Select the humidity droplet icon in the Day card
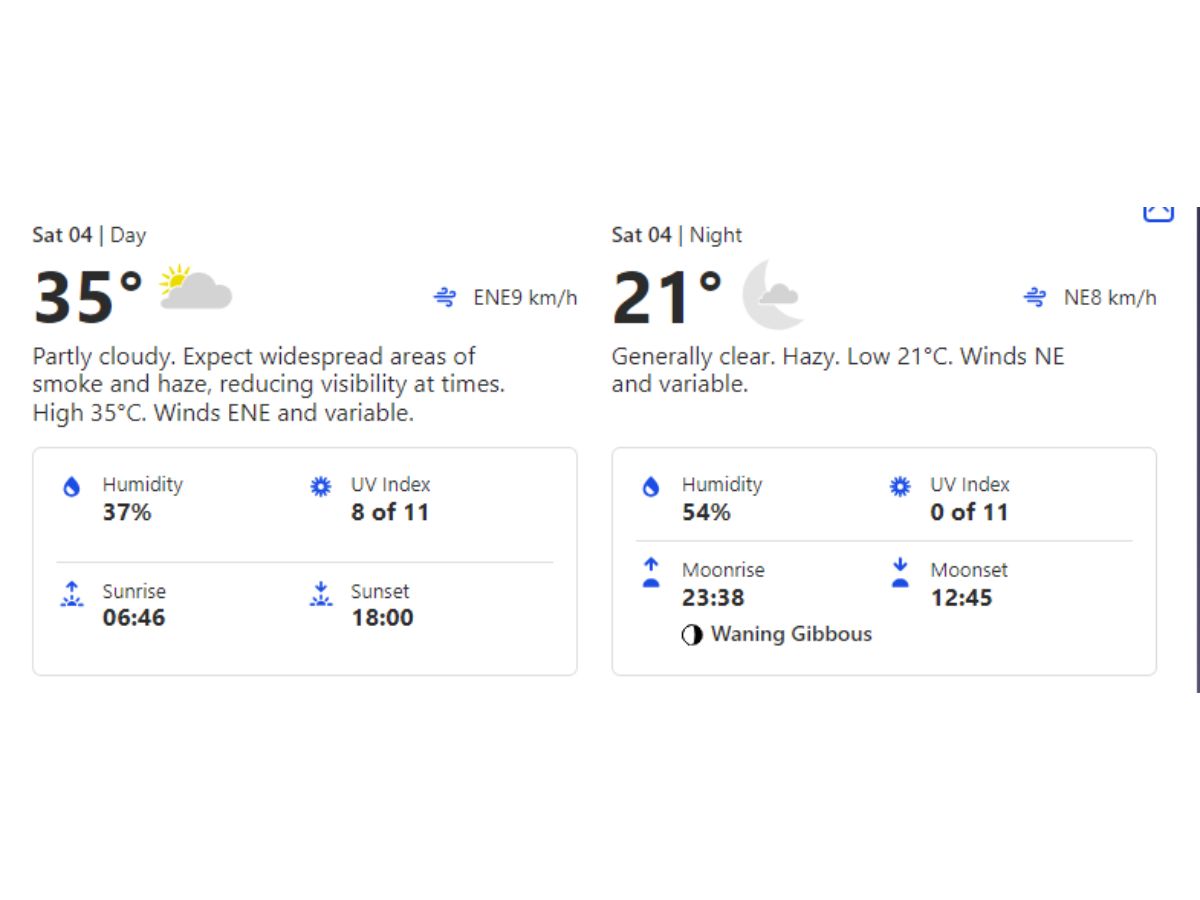Viewport: 1200px width, 900px height. tap(71, 487)
